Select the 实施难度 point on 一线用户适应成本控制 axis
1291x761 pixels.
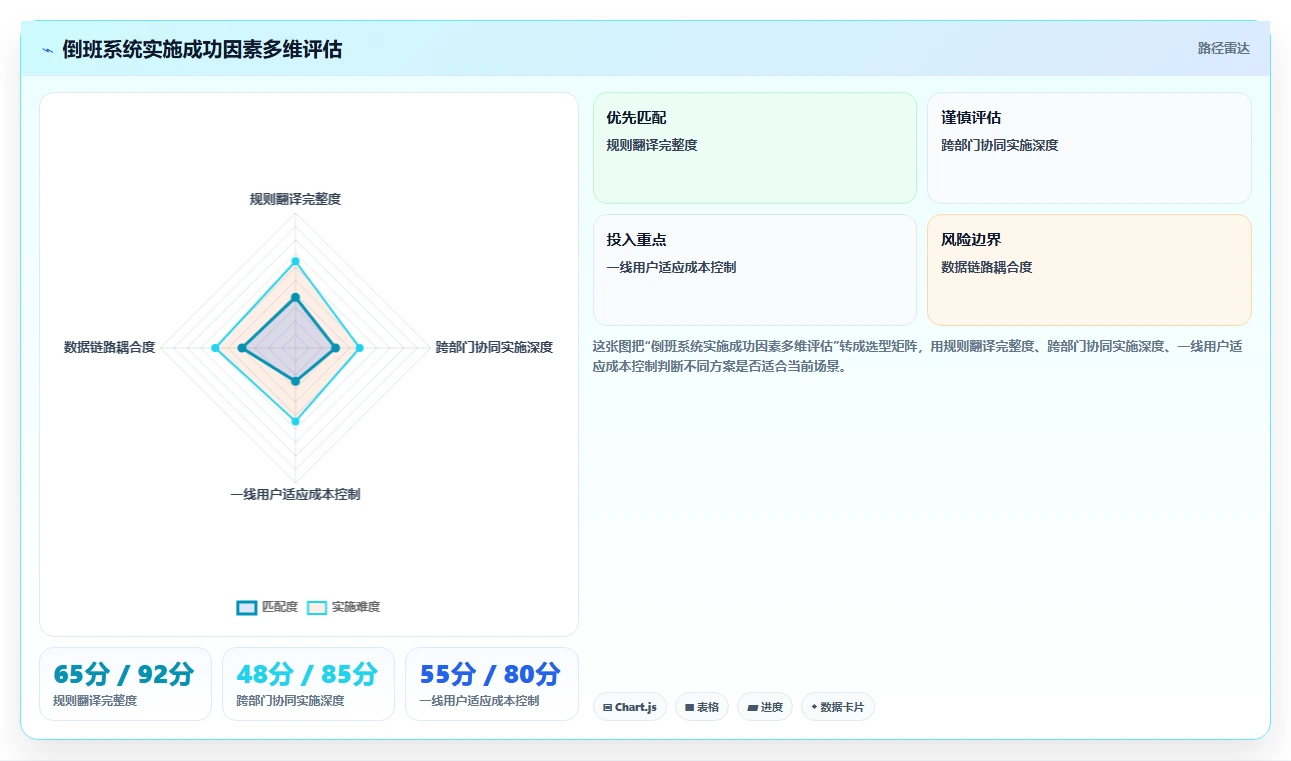(295, 422)
